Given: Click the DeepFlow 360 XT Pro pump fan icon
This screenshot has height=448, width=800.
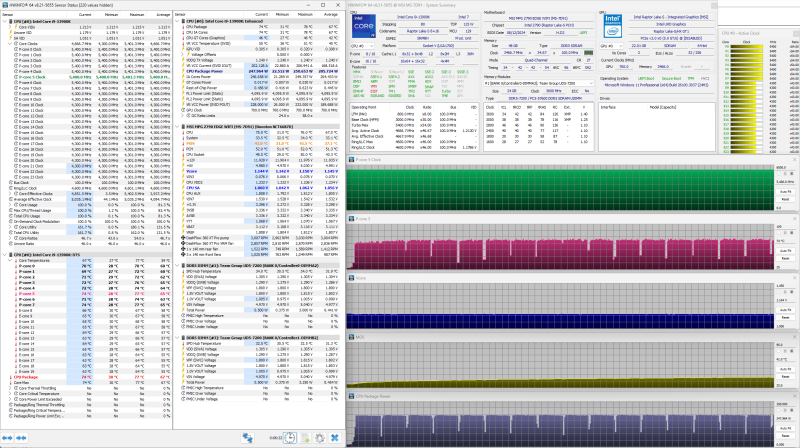Looking at the screenshot, I should click(183, 238).
